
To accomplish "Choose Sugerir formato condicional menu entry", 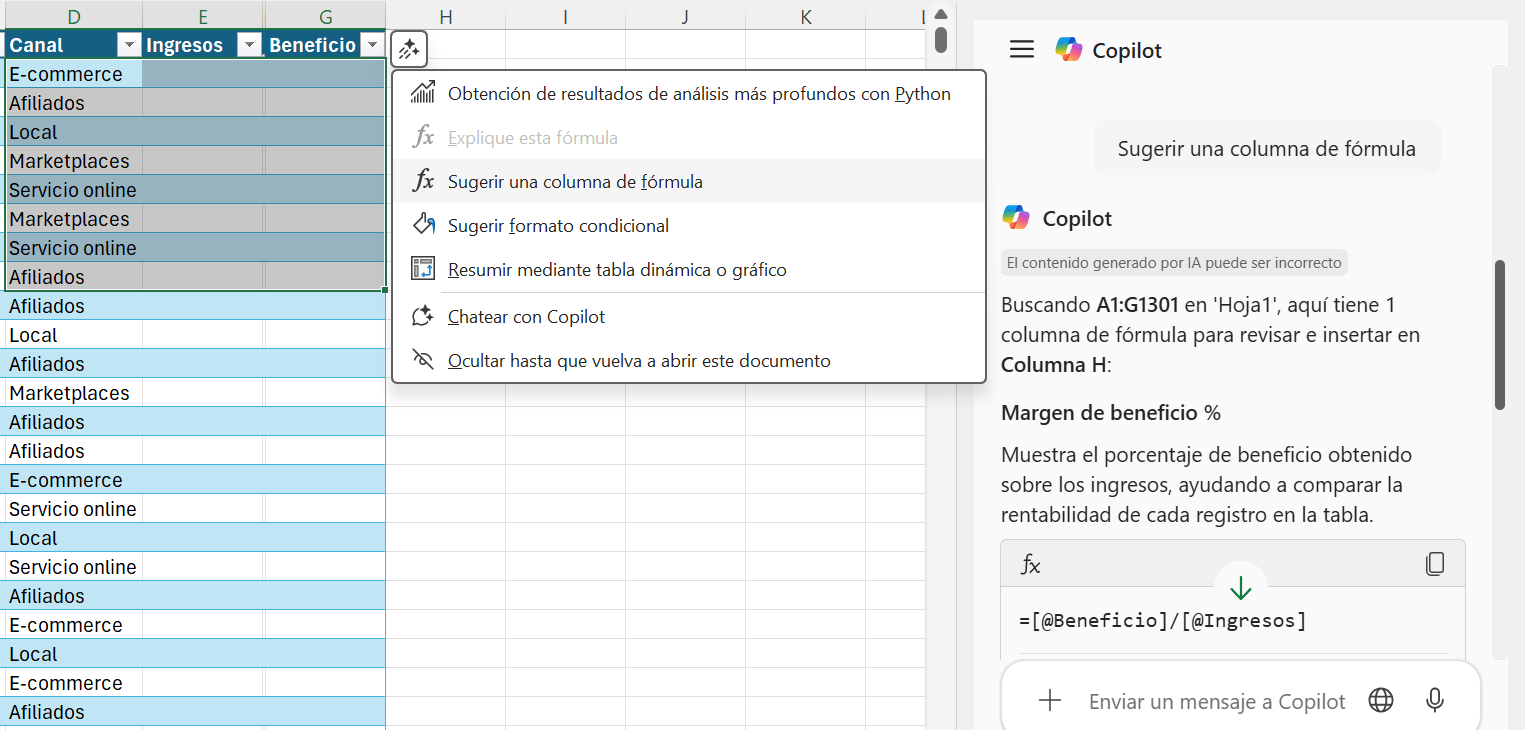I will tap(558, 226).
